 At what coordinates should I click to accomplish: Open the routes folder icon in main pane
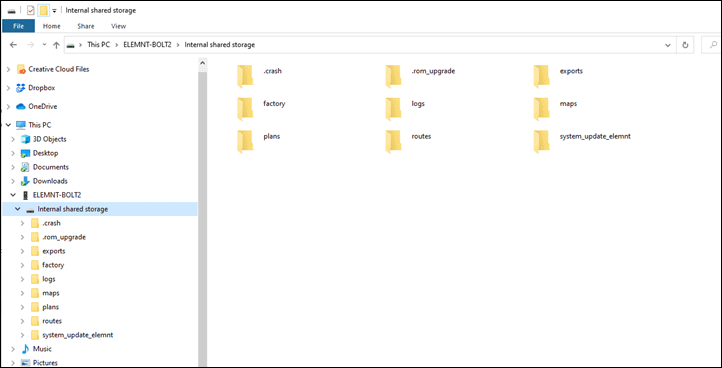tap(393, 141)
